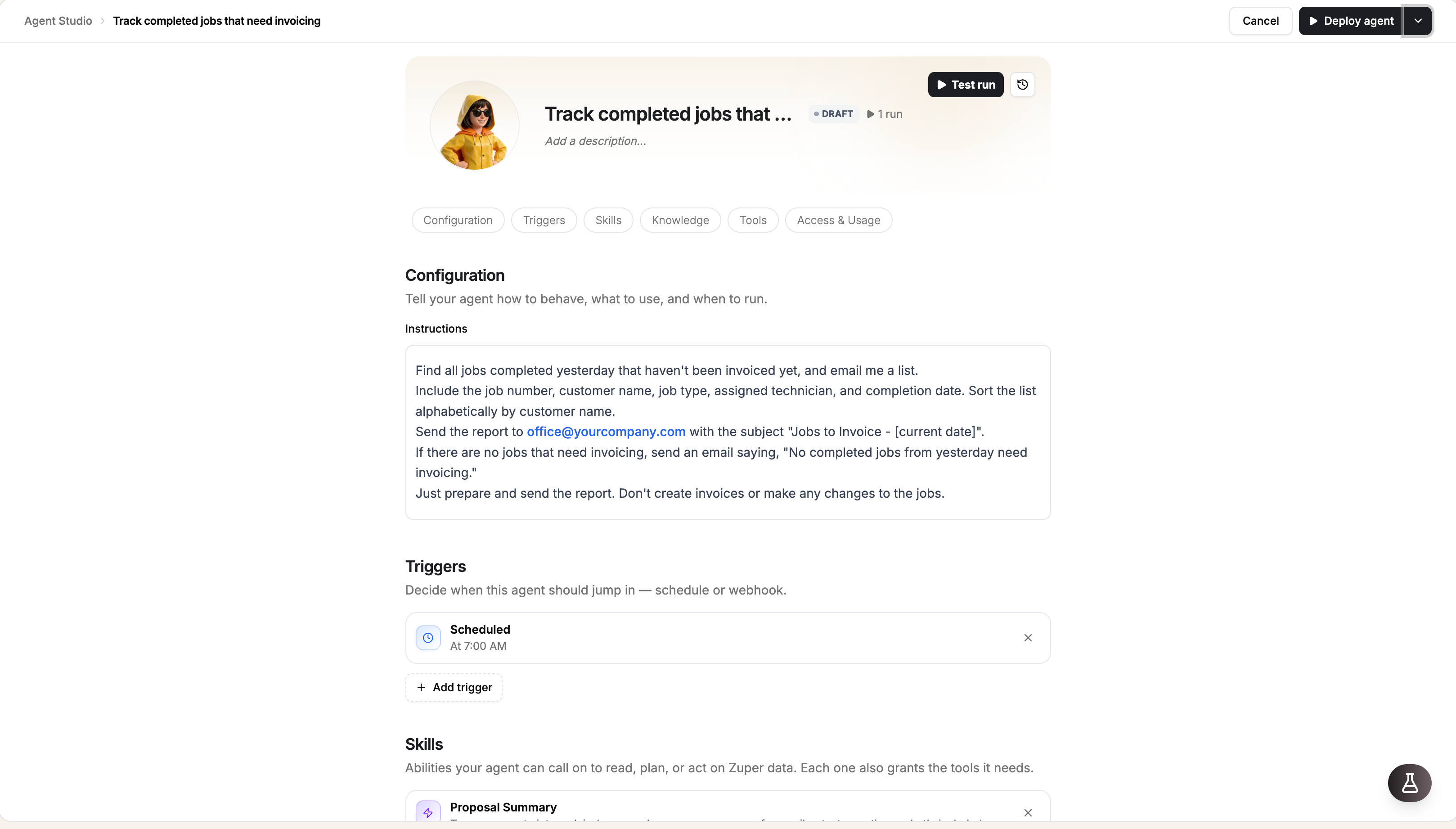Expand the Deploy agent dropdown arrow
Image resolution: width=1456 pixels, height=829 pixels.
1418,21
